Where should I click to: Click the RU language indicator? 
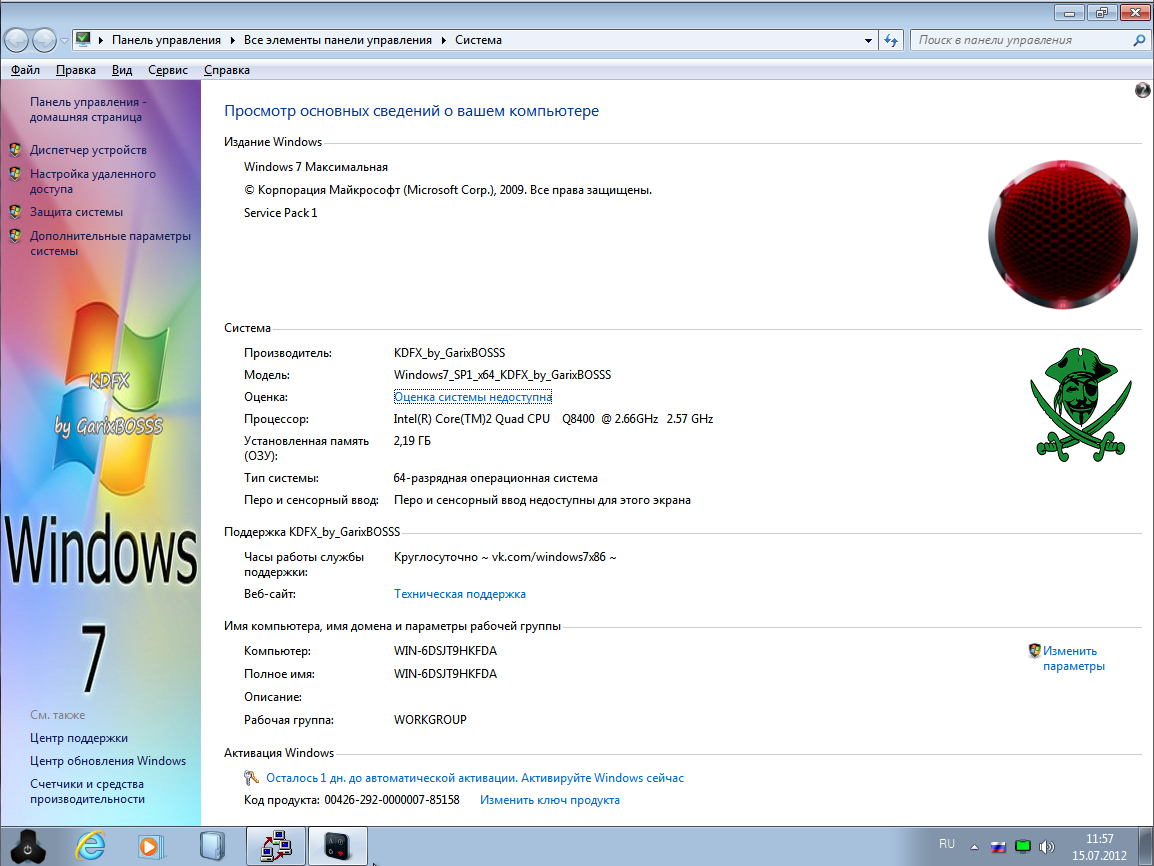946,844
